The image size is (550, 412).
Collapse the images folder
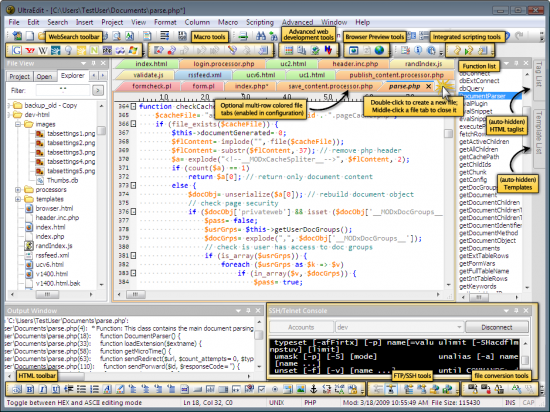[x=18, y=124]
